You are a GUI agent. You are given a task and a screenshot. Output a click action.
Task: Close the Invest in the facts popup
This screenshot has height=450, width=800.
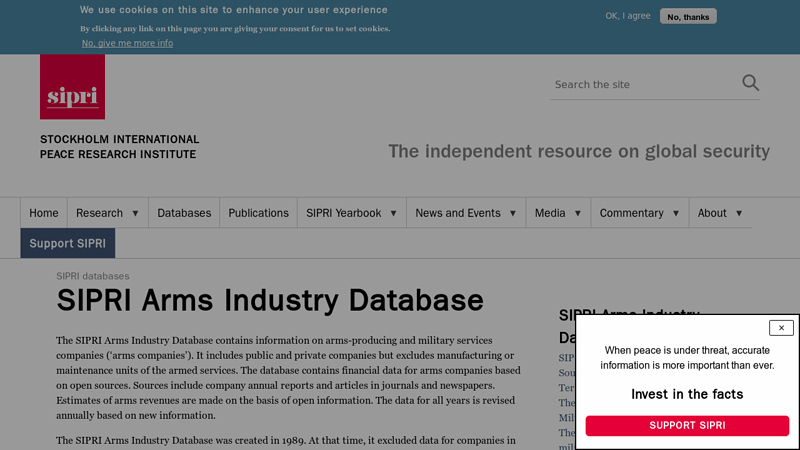point(781,328)
